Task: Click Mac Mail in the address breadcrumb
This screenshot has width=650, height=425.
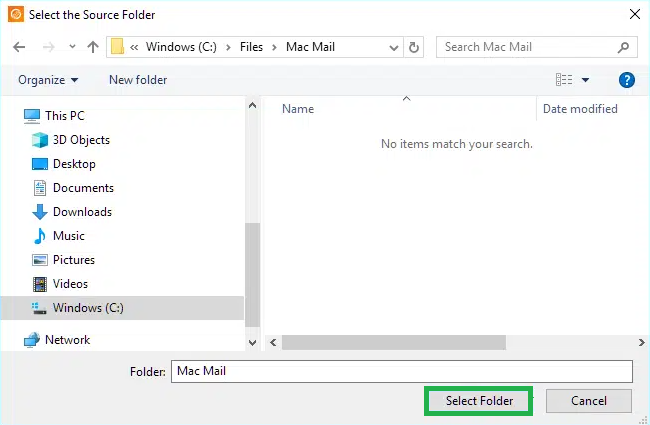Action: pyautogui.click(x=310, y=47)
